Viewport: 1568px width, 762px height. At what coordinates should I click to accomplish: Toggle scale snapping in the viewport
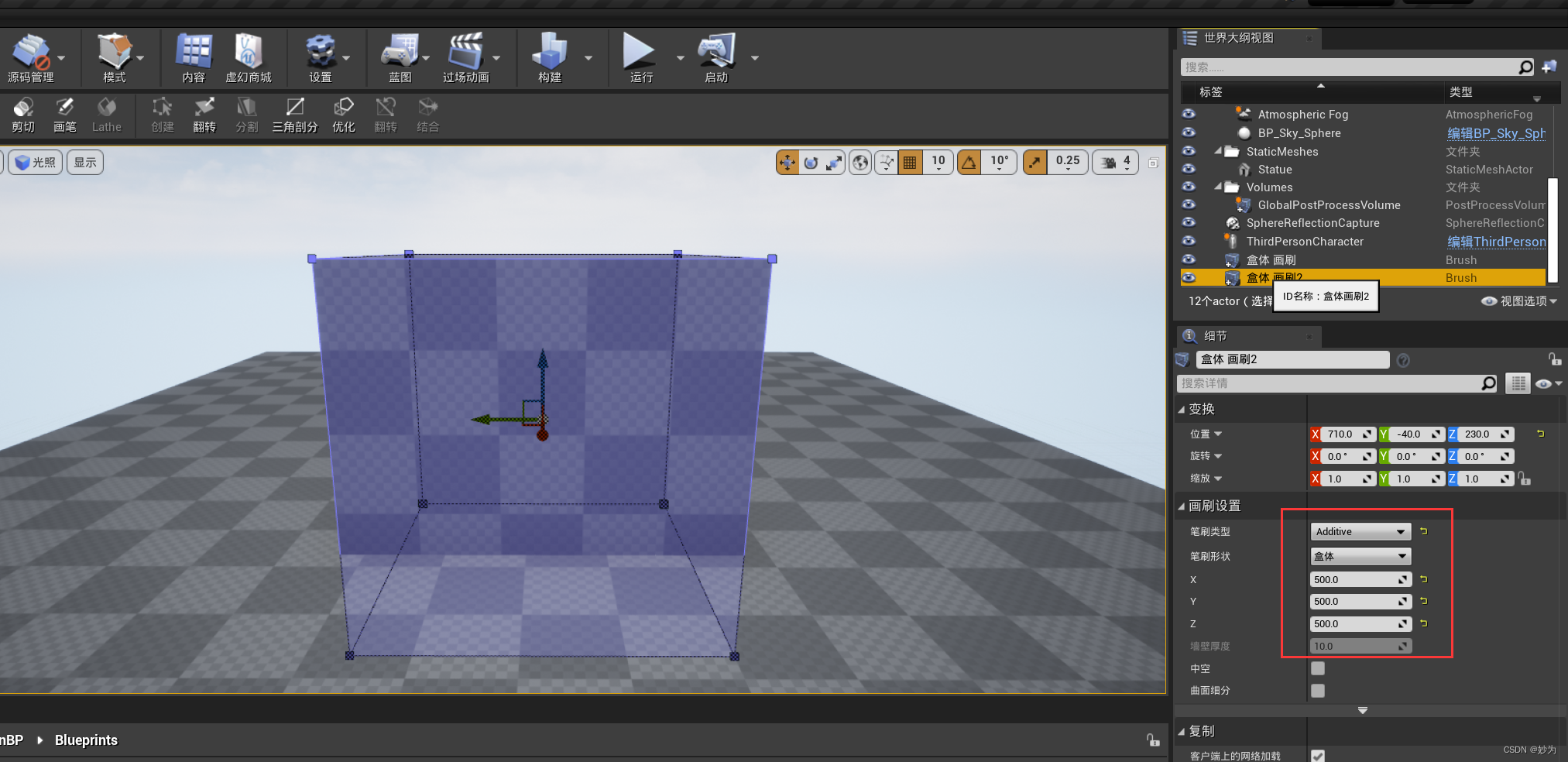tap(1034, 163)
